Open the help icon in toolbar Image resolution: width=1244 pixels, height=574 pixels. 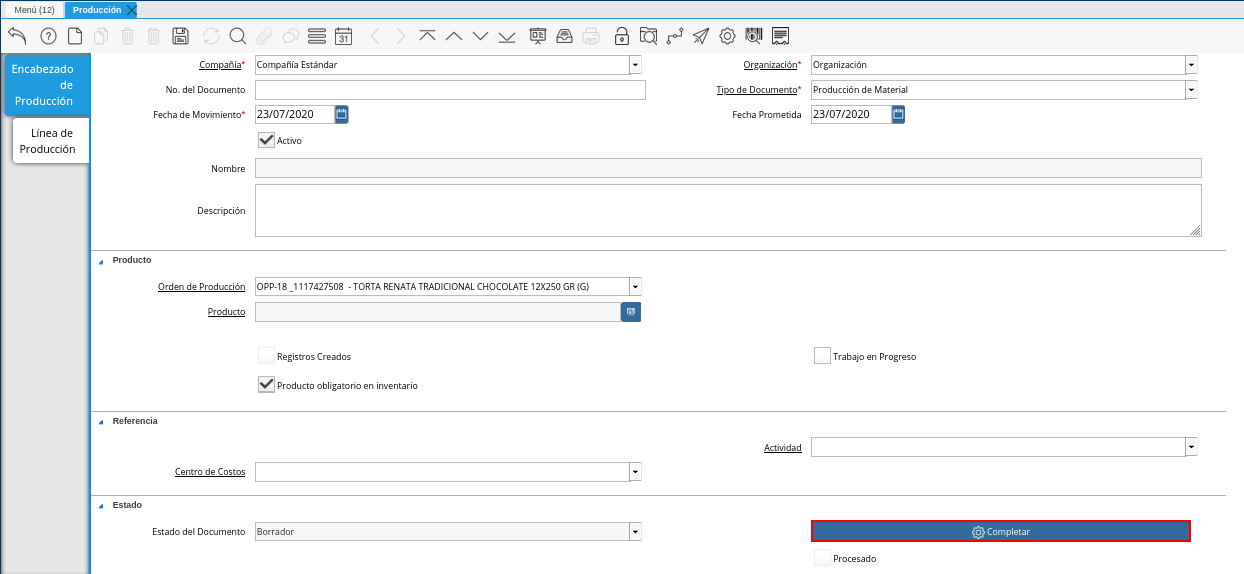48,36
